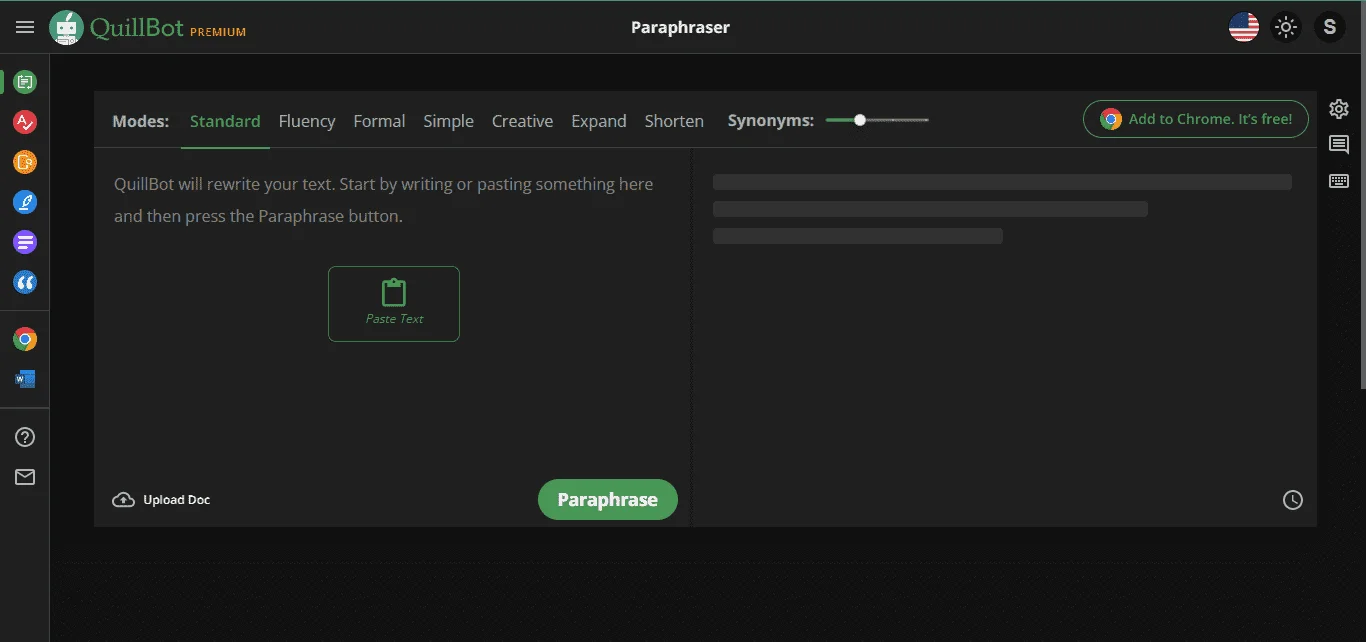Select the Simple mode tab

tap(448, 121)
